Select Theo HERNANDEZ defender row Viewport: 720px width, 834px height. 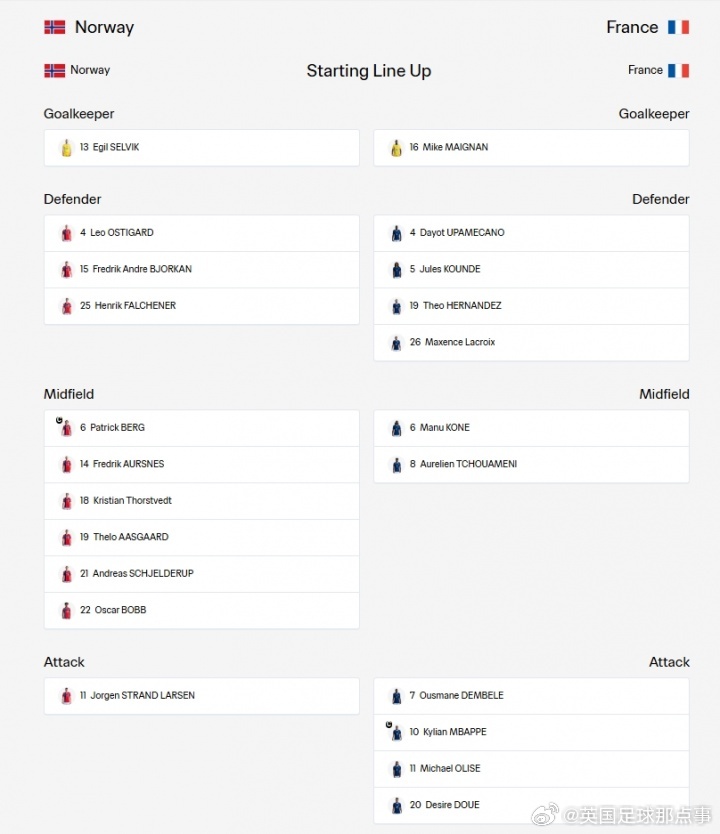(531, 306)
